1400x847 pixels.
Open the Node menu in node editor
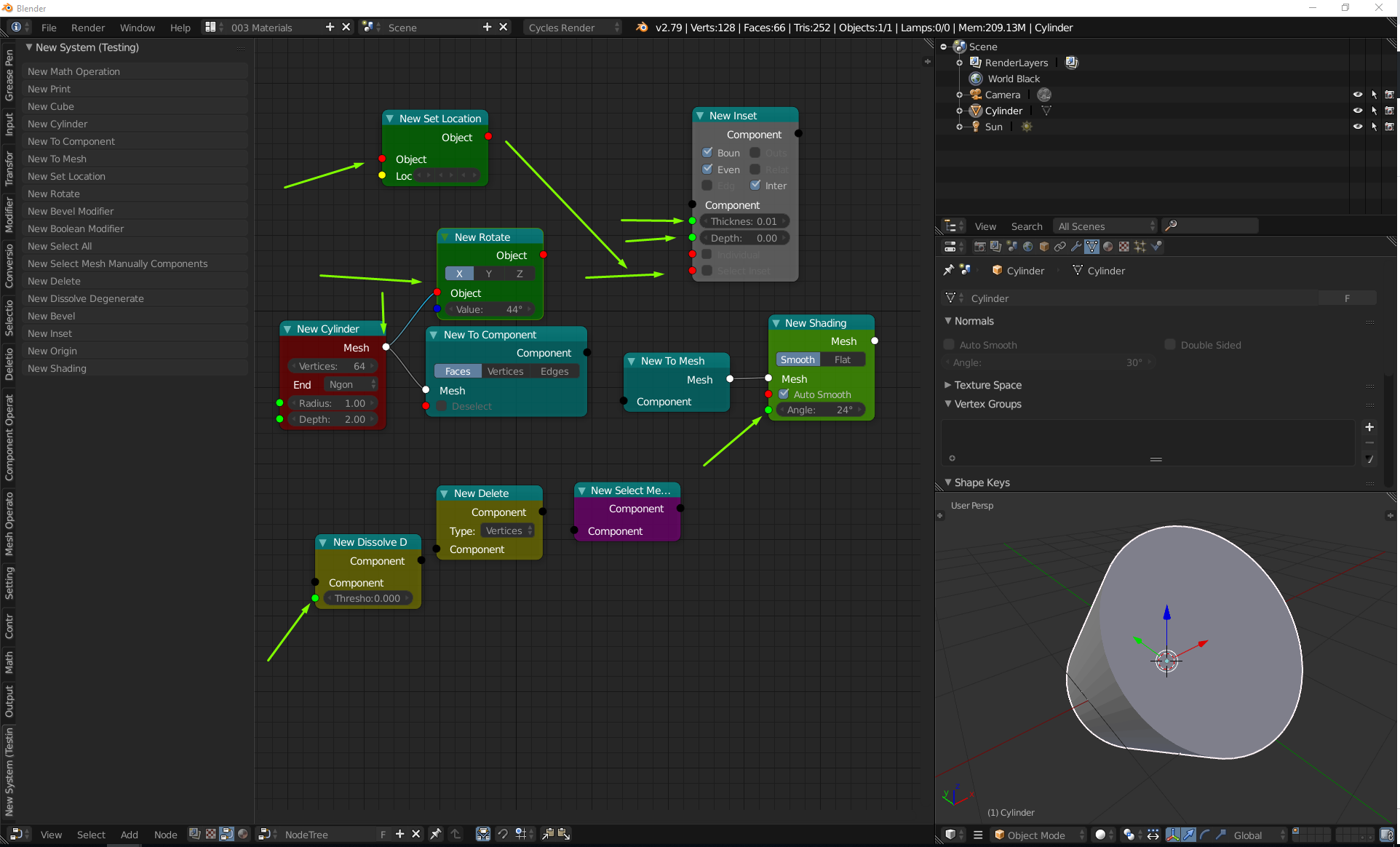point(165,835)
